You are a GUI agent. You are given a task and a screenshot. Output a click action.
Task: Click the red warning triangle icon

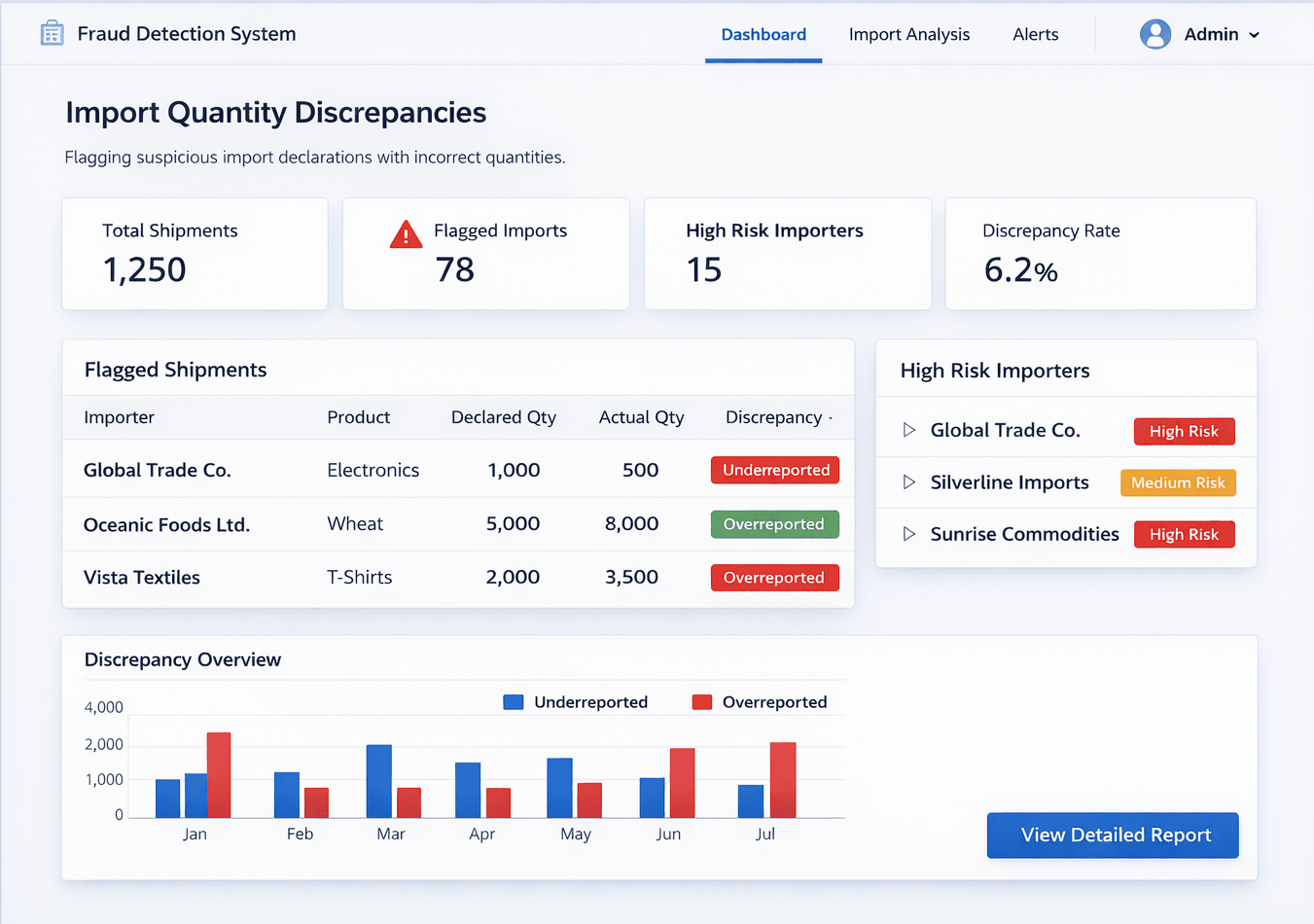(406, 234)
